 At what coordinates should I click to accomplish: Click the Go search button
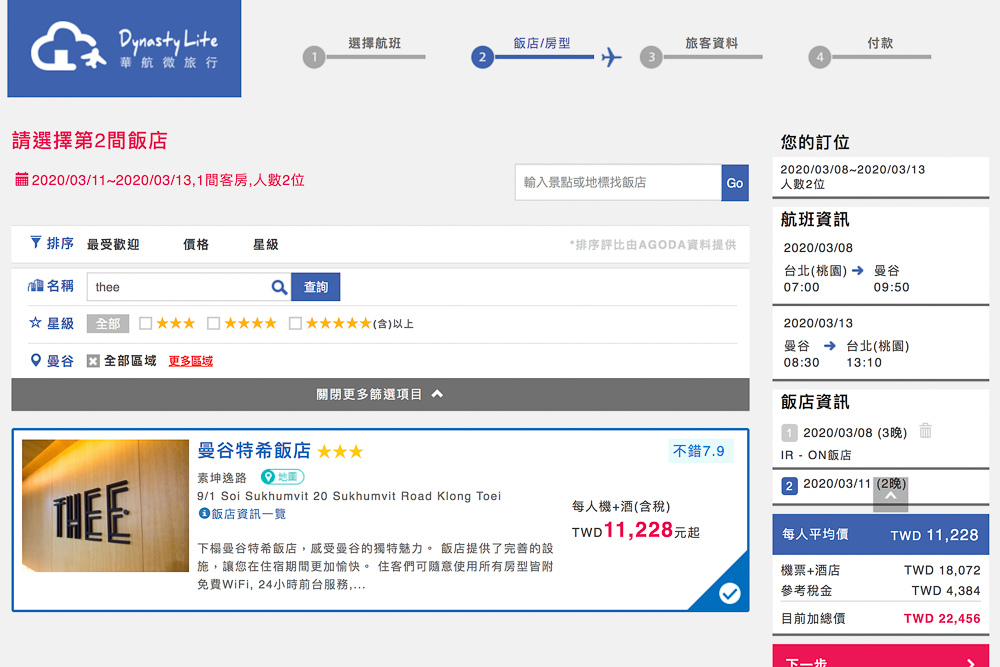pyautogui.click(x=735, y=183)
